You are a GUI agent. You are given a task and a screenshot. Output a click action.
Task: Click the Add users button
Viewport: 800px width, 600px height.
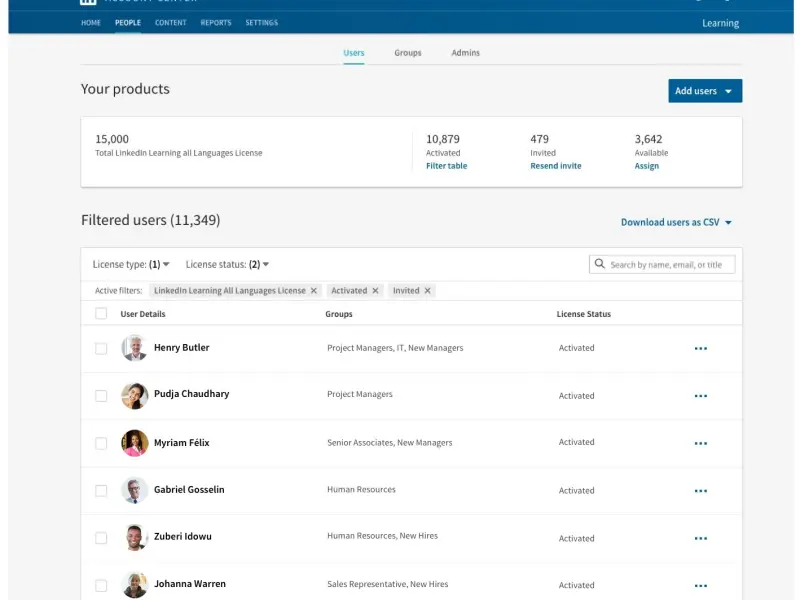point(704,91)
